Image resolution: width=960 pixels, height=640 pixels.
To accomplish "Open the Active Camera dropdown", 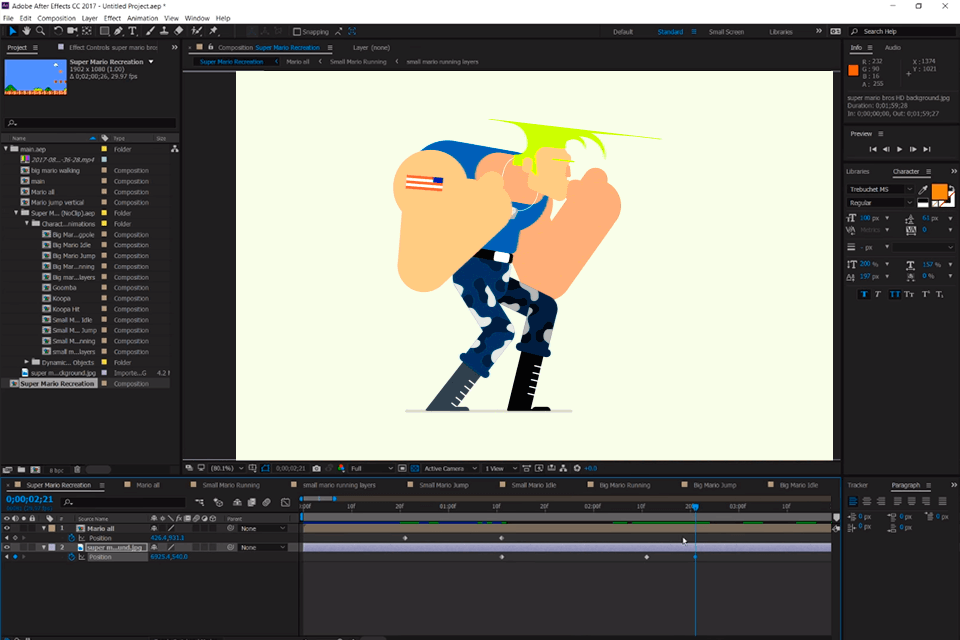I will click(x=448, y=467).
